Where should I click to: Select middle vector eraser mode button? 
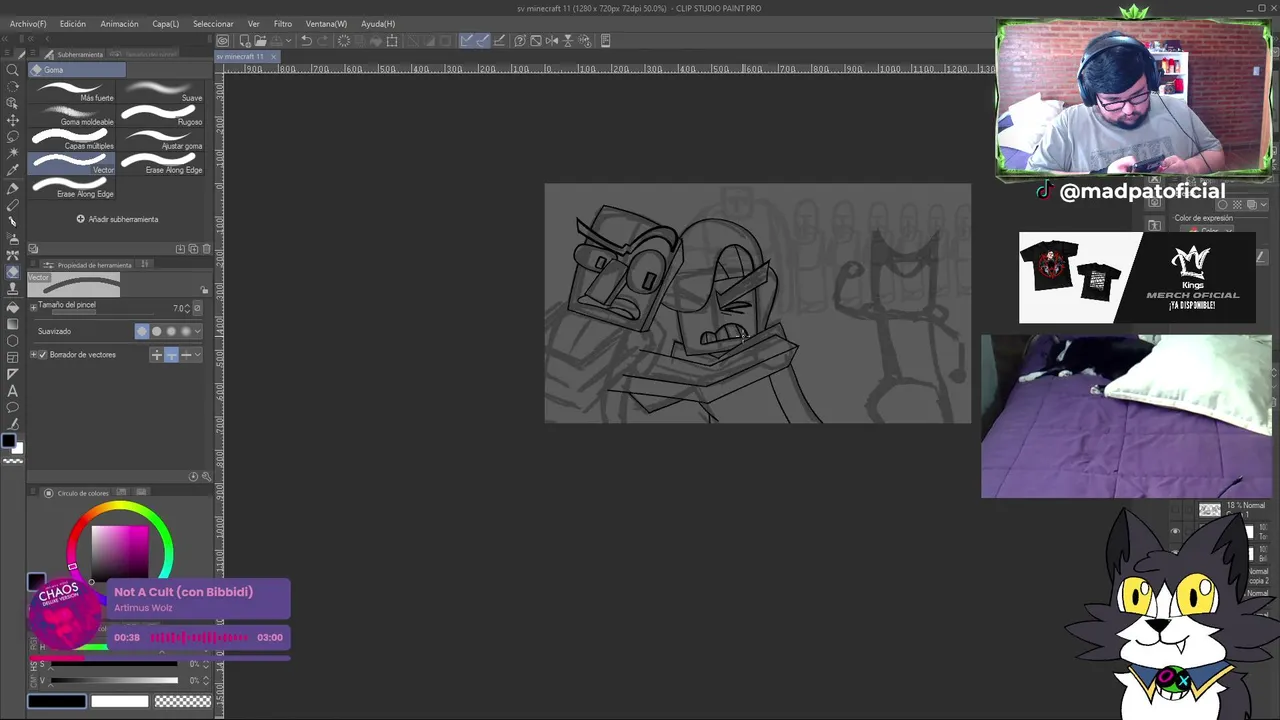[171, 355]
